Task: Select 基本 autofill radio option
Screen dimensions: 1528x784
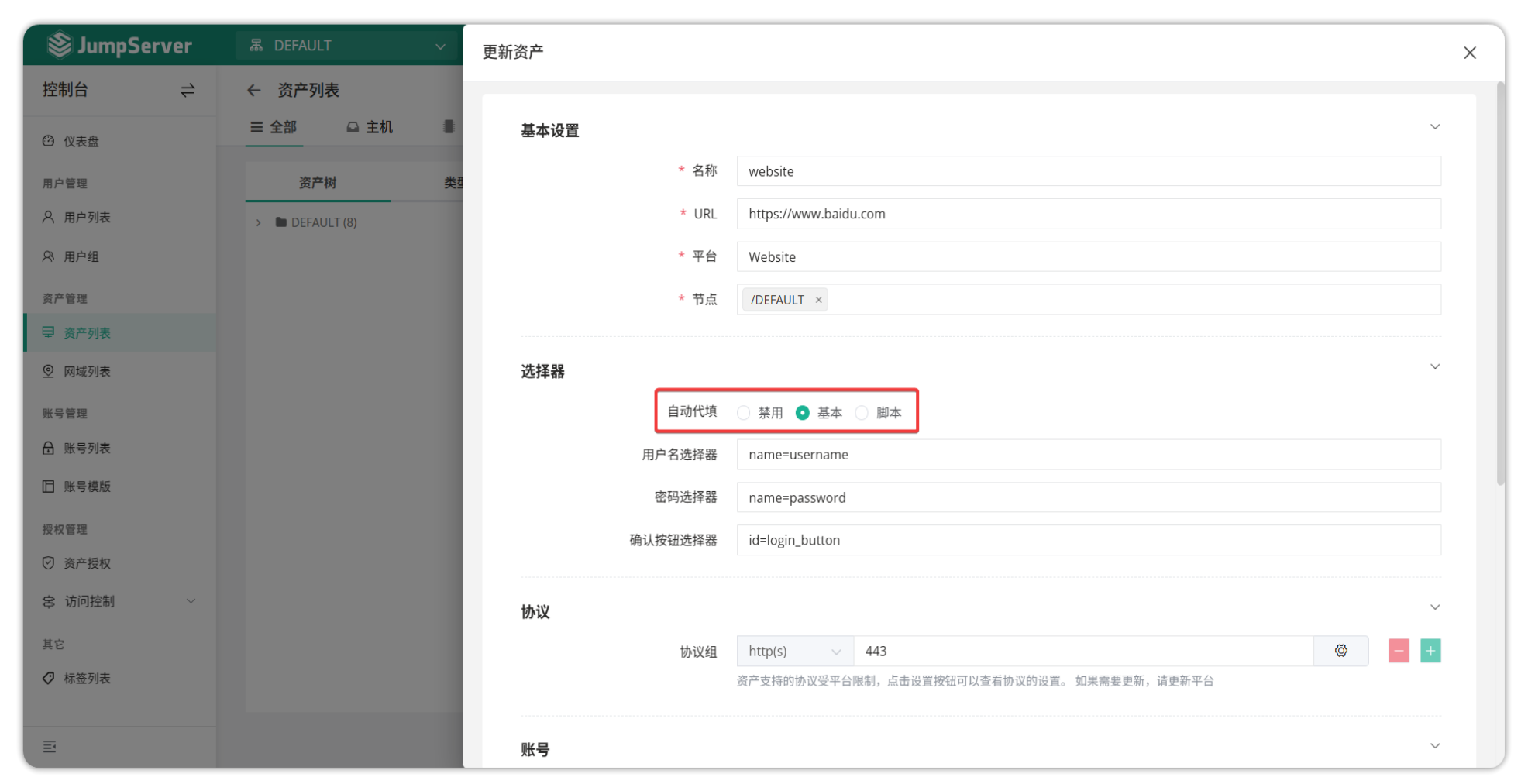Action: pyautogui.click(x=803, y=413)
